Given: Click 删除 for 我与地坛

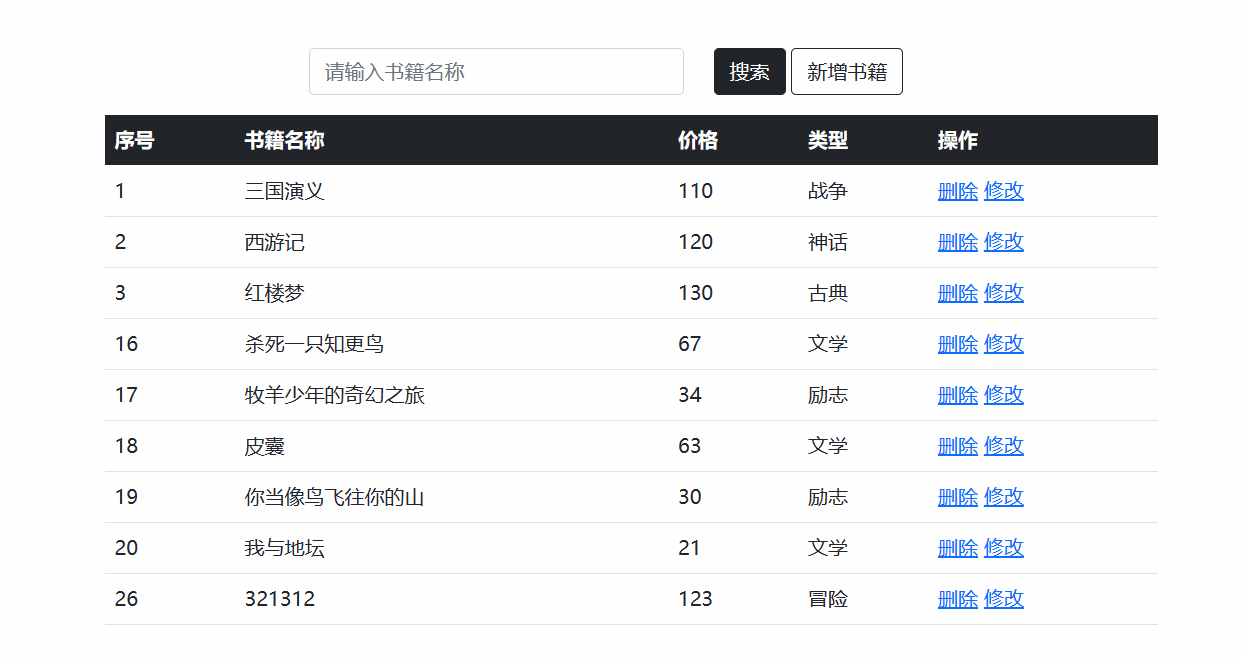Looking at the screenshot, I should 958,548.
